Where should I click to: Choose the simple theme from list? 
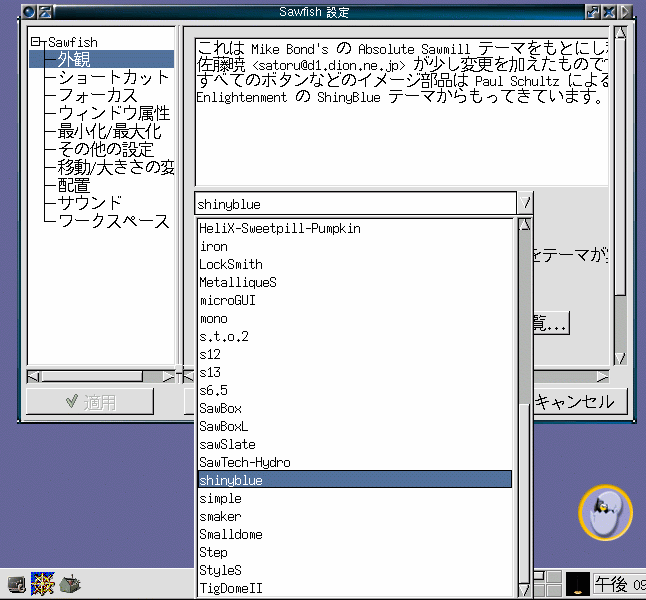[355, 499]
